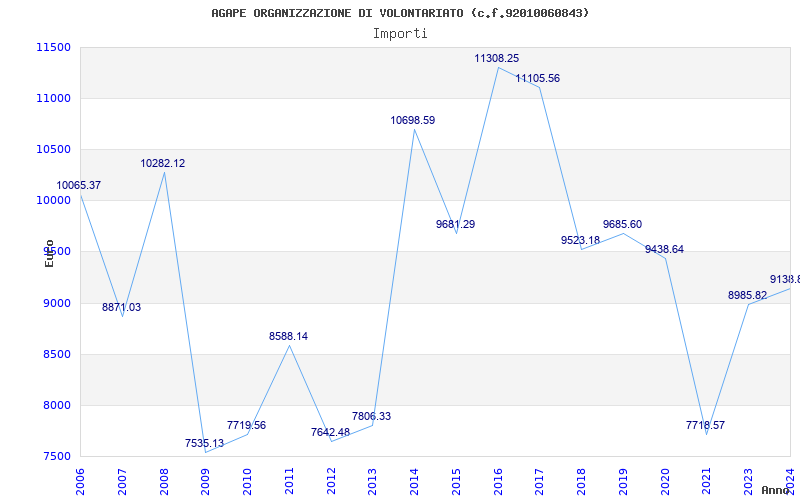This screenshot has height=500, width=800.
Task: Click the x-axis year 2012
Action: pos(331,482)
